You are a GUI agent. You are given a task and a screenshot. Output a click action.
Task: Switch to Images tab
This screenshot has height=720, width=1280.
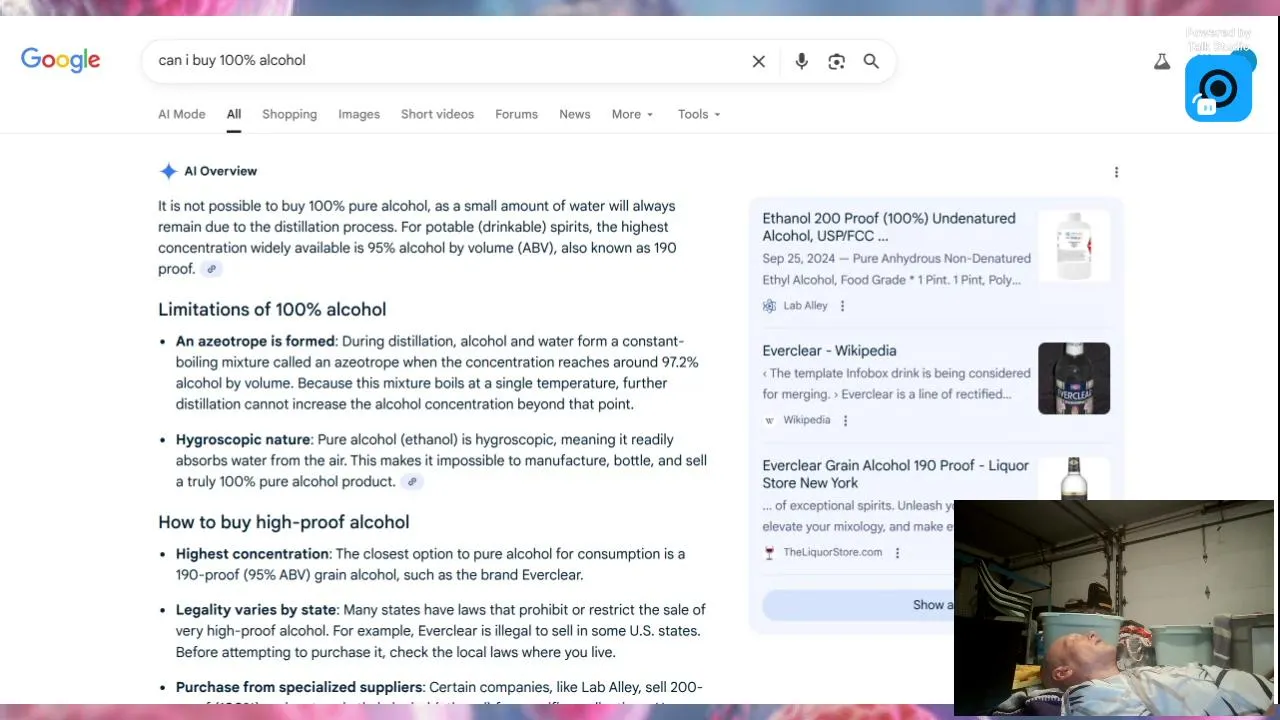359,114
